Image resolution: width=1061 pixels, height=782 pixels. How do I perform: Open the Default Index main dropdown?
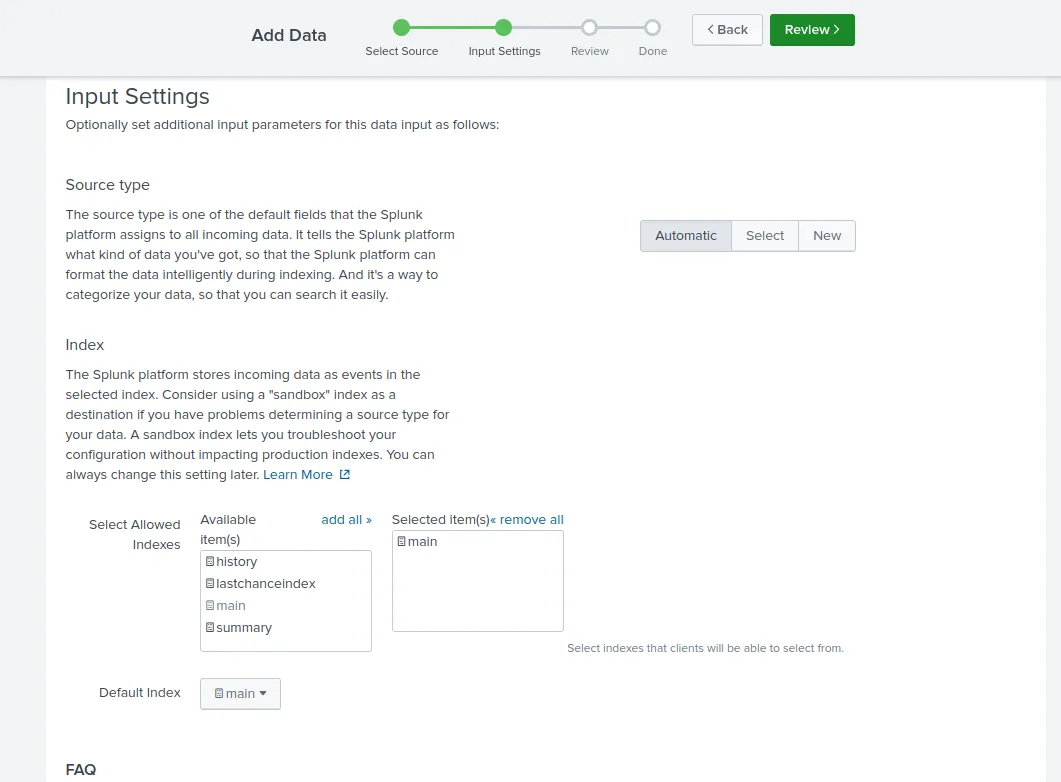point(240,694)
